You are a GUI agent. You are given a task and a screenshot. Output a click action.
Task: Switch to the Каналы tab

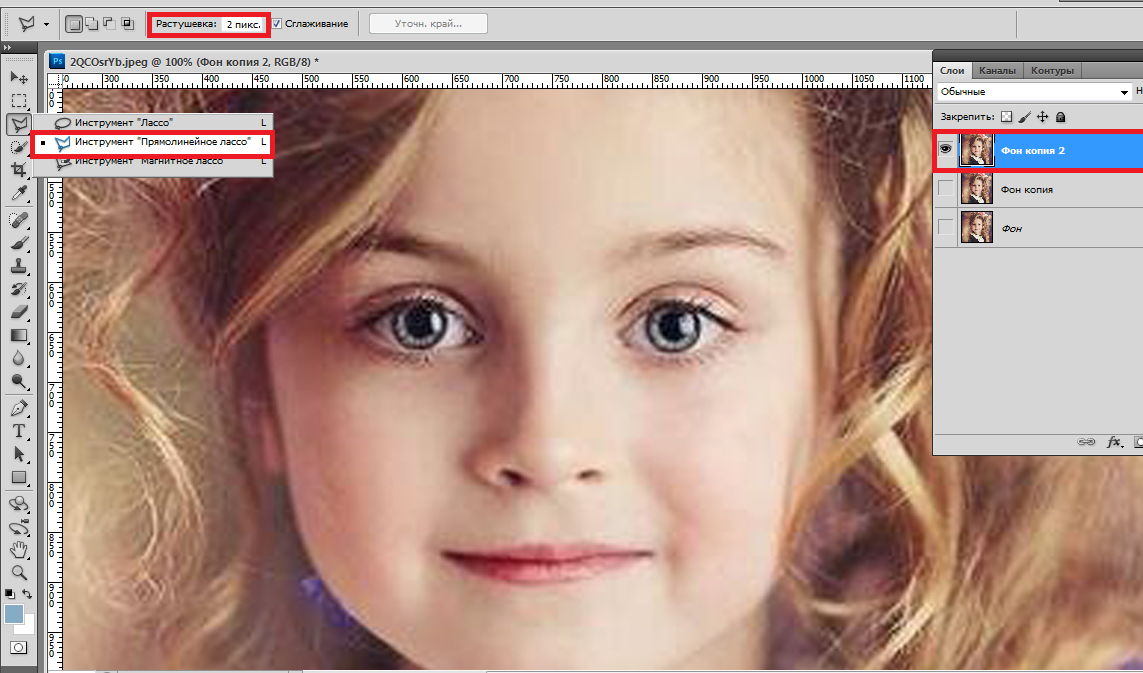(x=997, y=70)
